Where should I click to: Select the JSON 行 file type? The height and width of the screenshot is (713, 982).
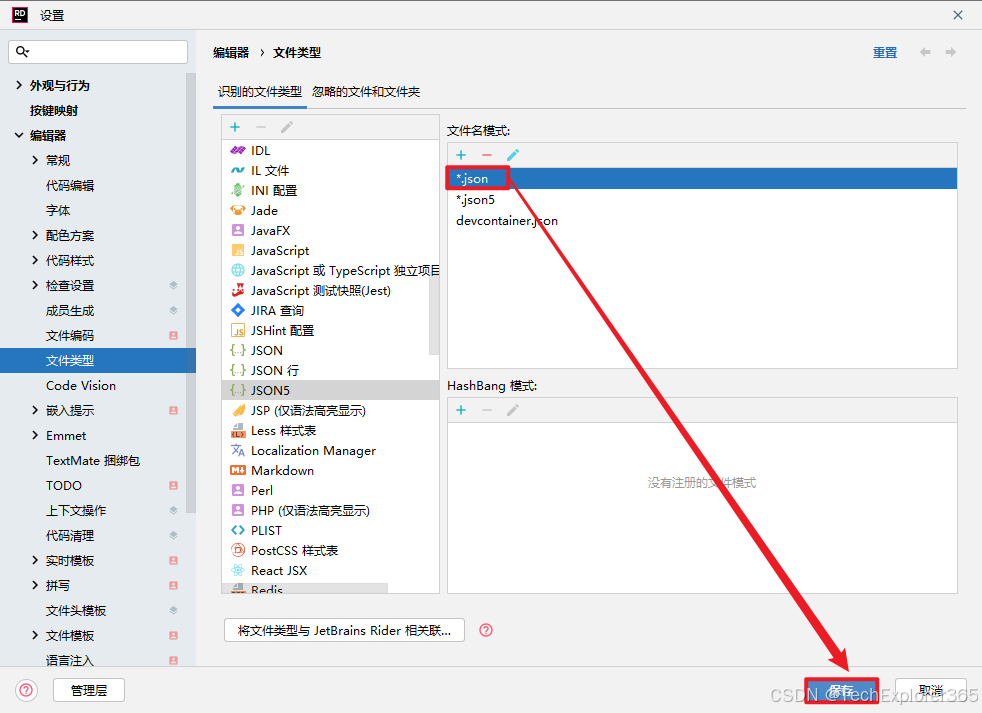329,370
